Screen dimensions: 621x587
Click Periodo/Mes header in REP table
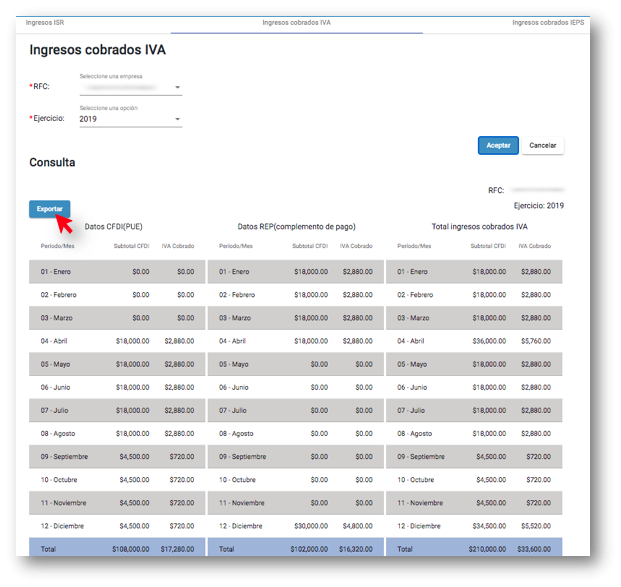[x=236, y=246]
